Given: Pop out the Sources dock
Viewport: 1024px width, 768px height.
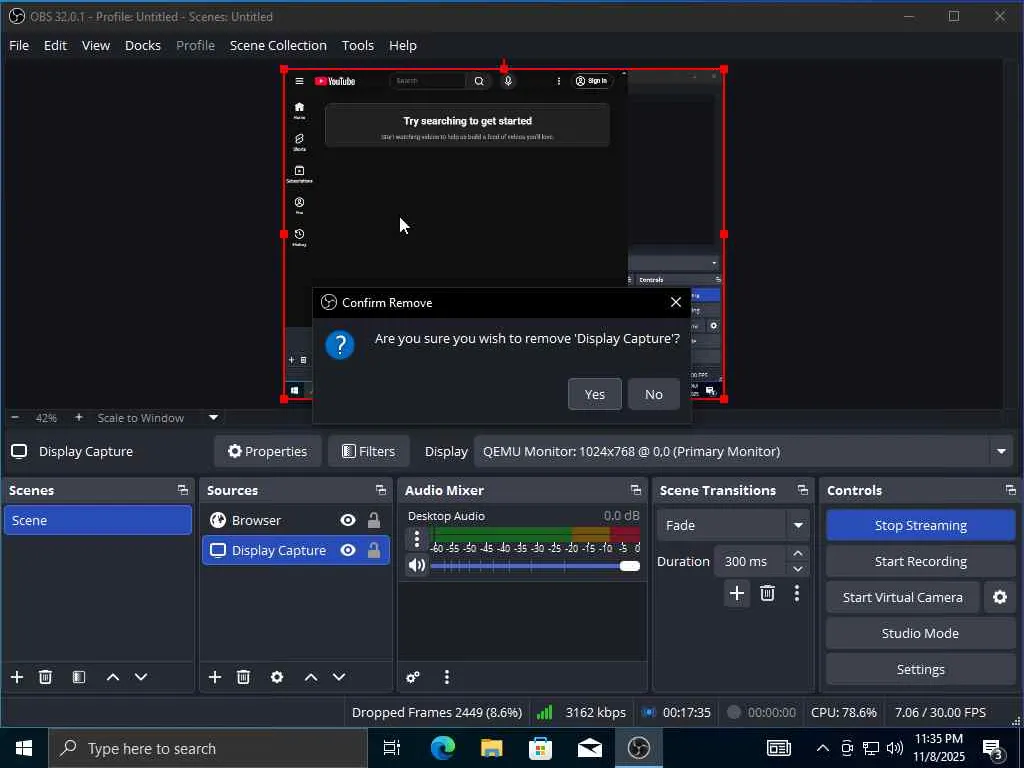Looking at the screenshot, I should (x=381, y=490).
